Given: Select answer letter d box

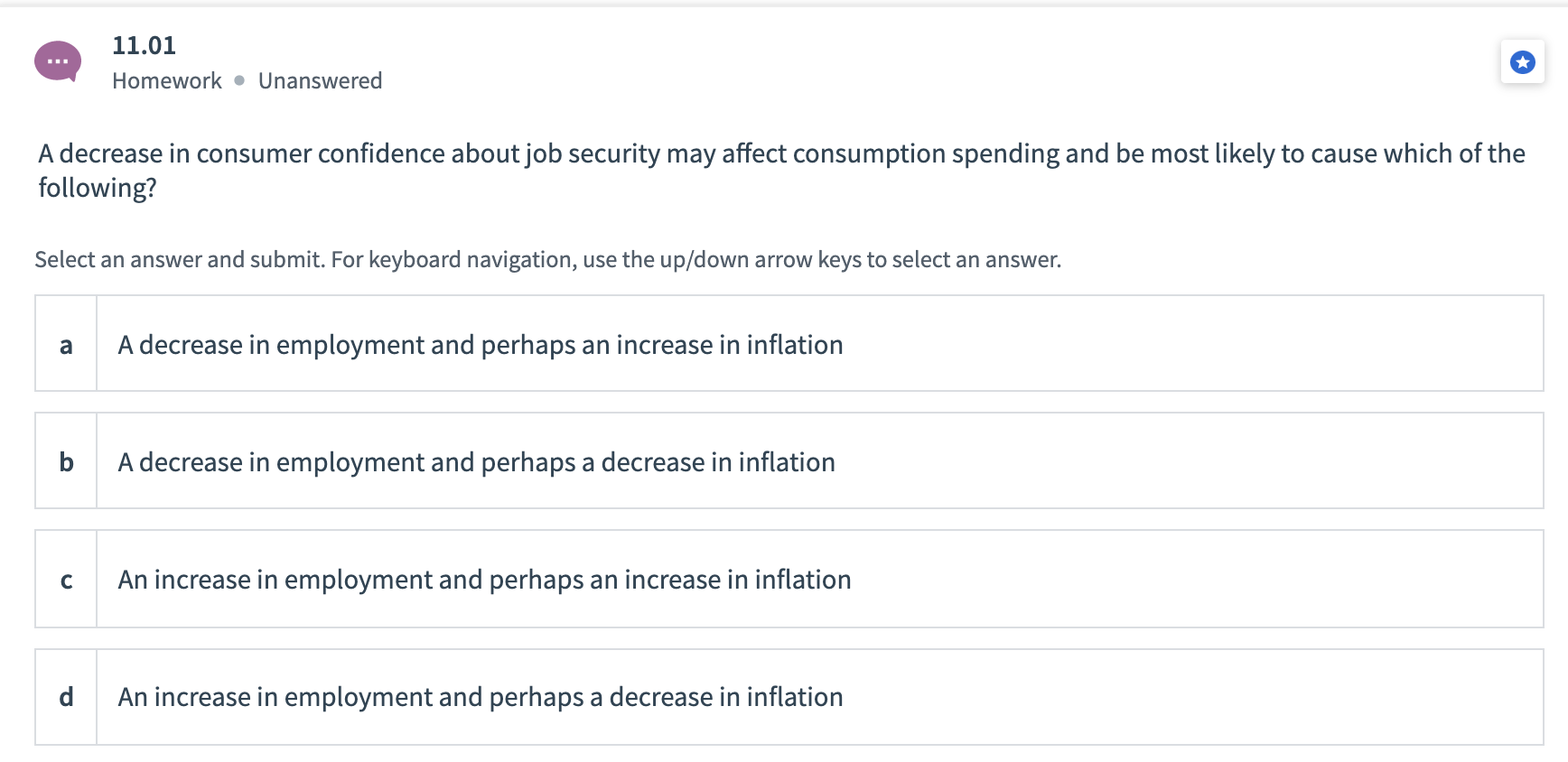Looking at the screenshot, I should [x=66, y=697].
